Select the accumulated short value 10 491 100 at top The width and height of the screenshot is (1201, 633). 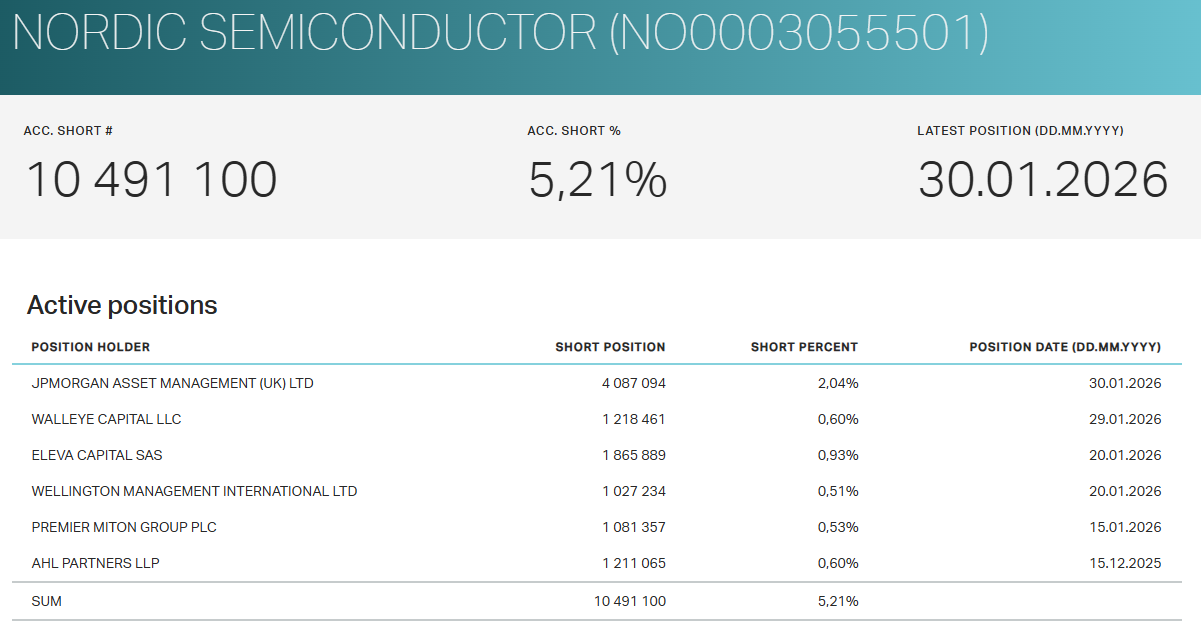pyautogui.click(x=151, y=180)
